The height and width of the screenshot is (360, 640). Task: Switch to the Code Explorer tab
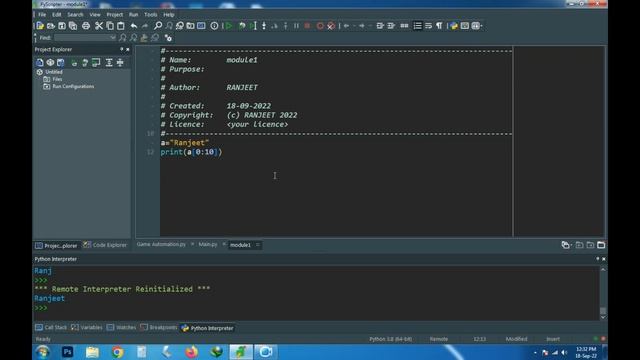(x=105, y=245)
